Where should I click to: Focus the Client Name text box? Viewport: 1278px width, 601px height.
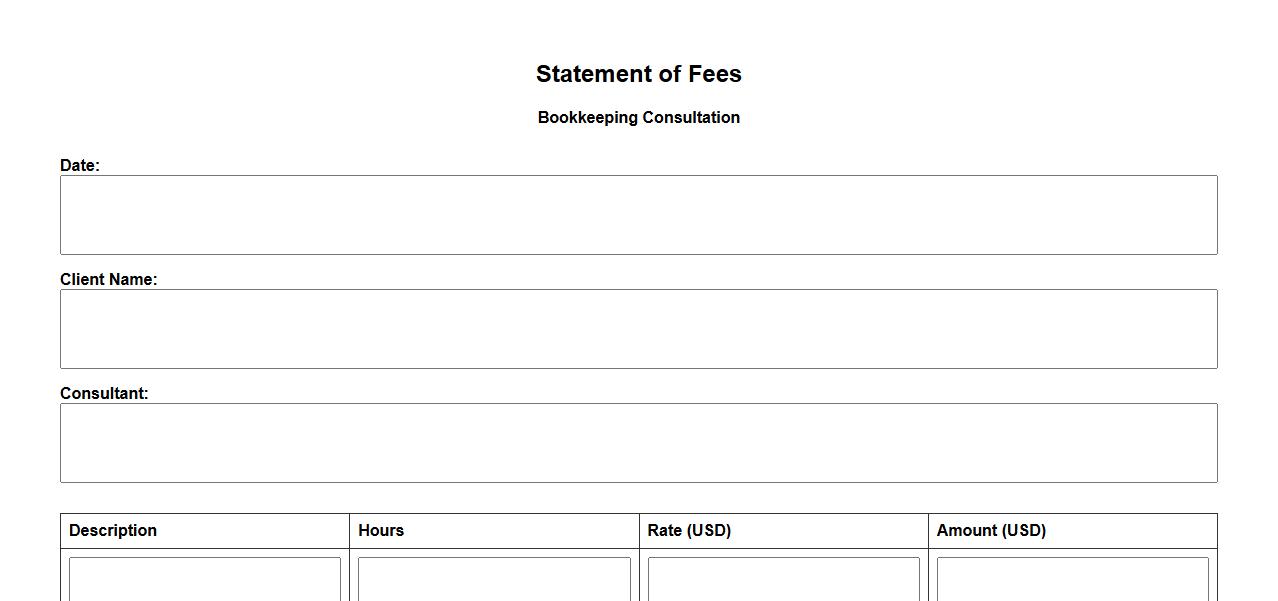[638, 329]
